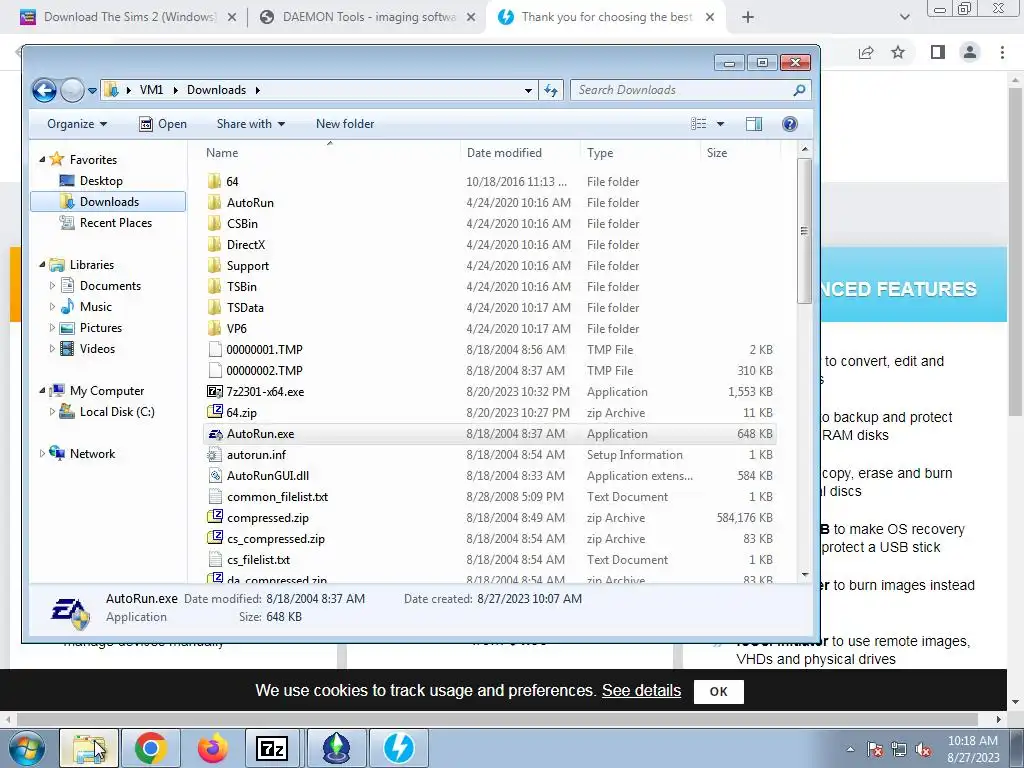Collapse the Favorites tree group
Viewport: 1024px width, 768px height.
click(x=42, y=159)
